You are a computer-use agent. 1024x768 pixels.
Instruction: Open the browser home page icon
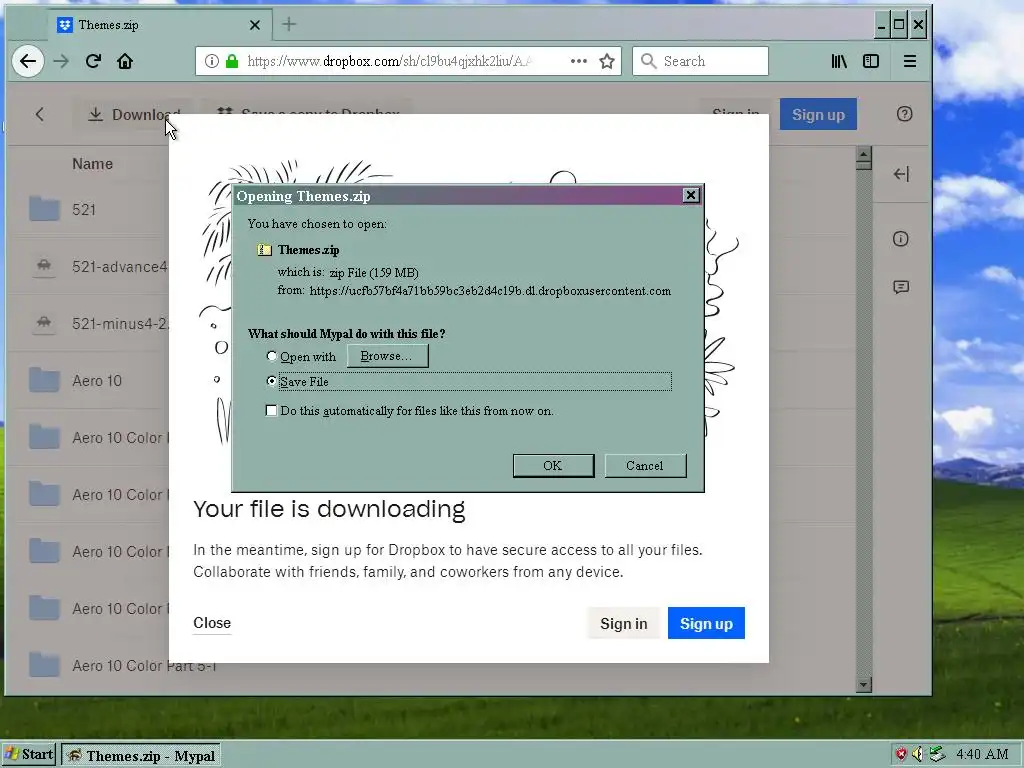point(125,61)
